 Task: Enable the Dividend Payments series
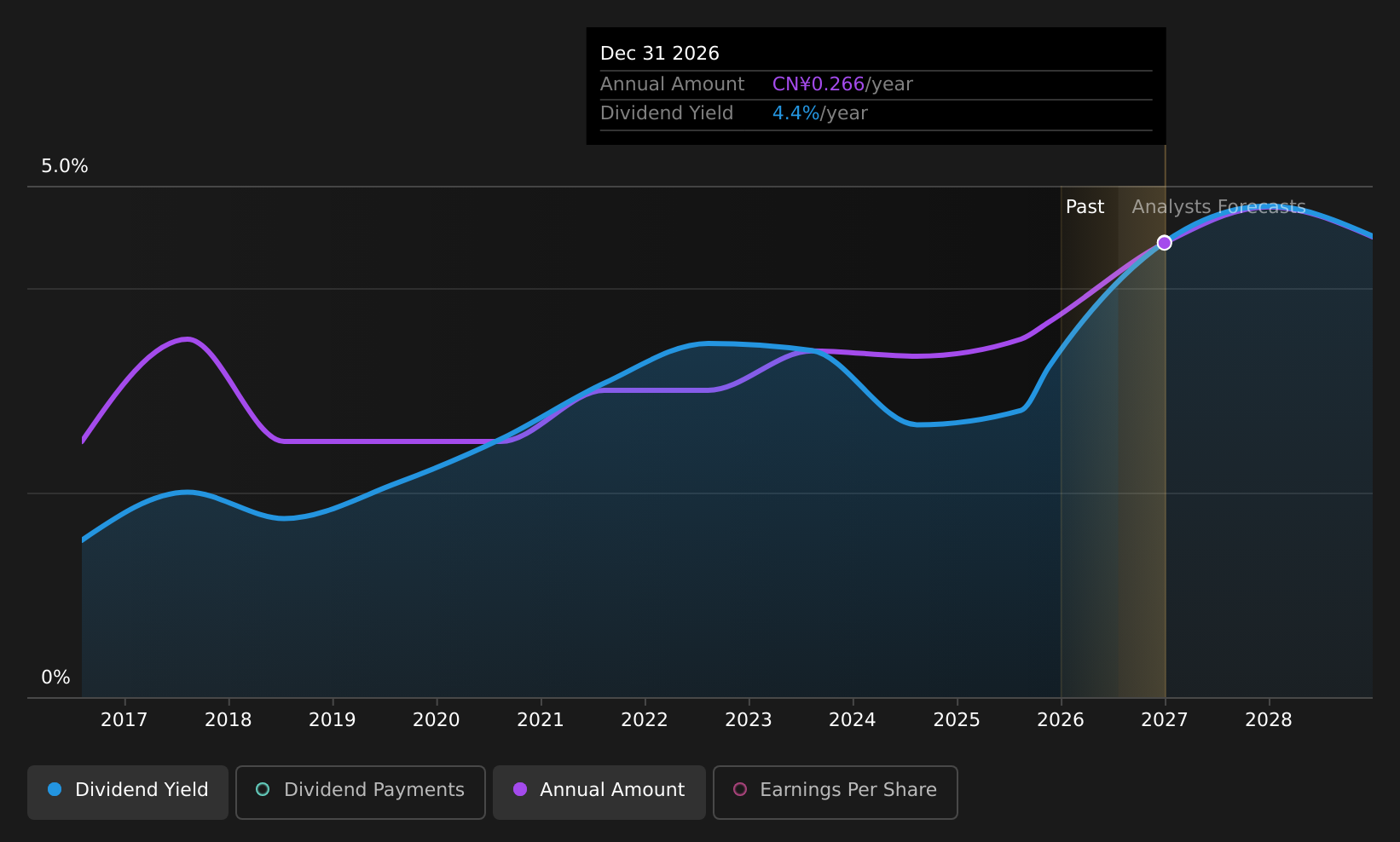[361, 792]
